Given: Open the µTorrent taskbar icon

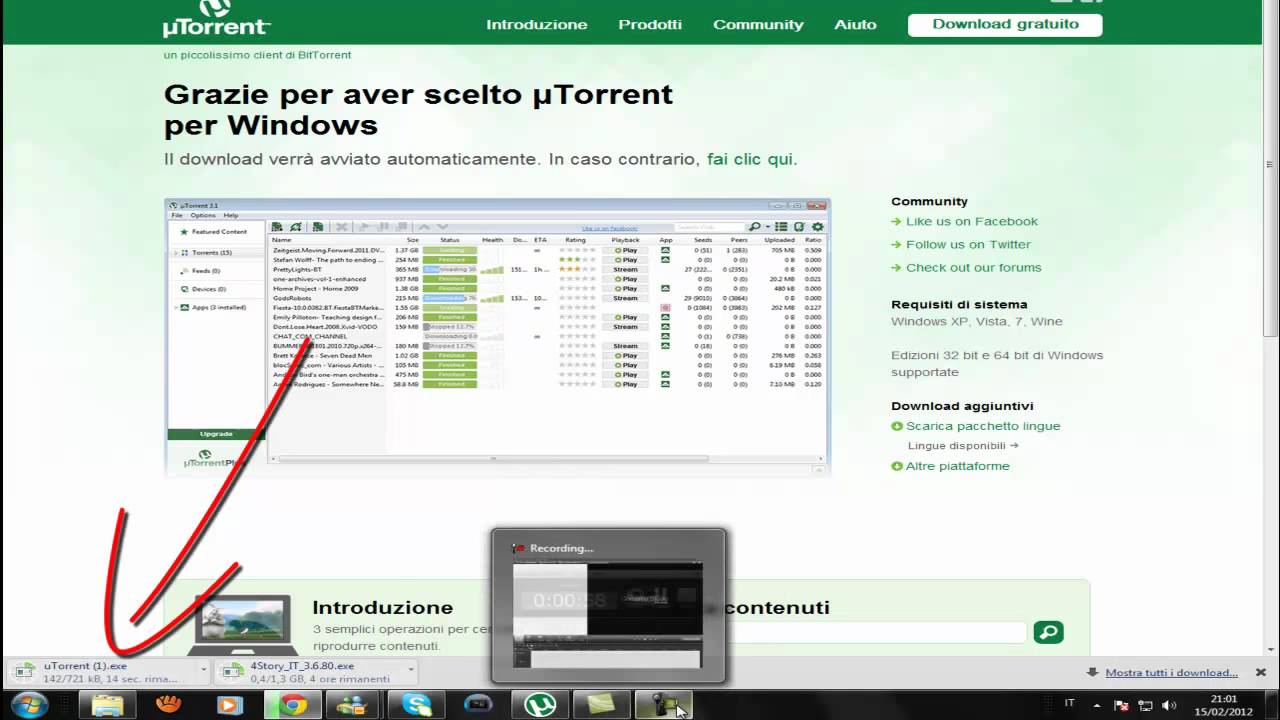Looking at the screenshot, I should [540, 705].
